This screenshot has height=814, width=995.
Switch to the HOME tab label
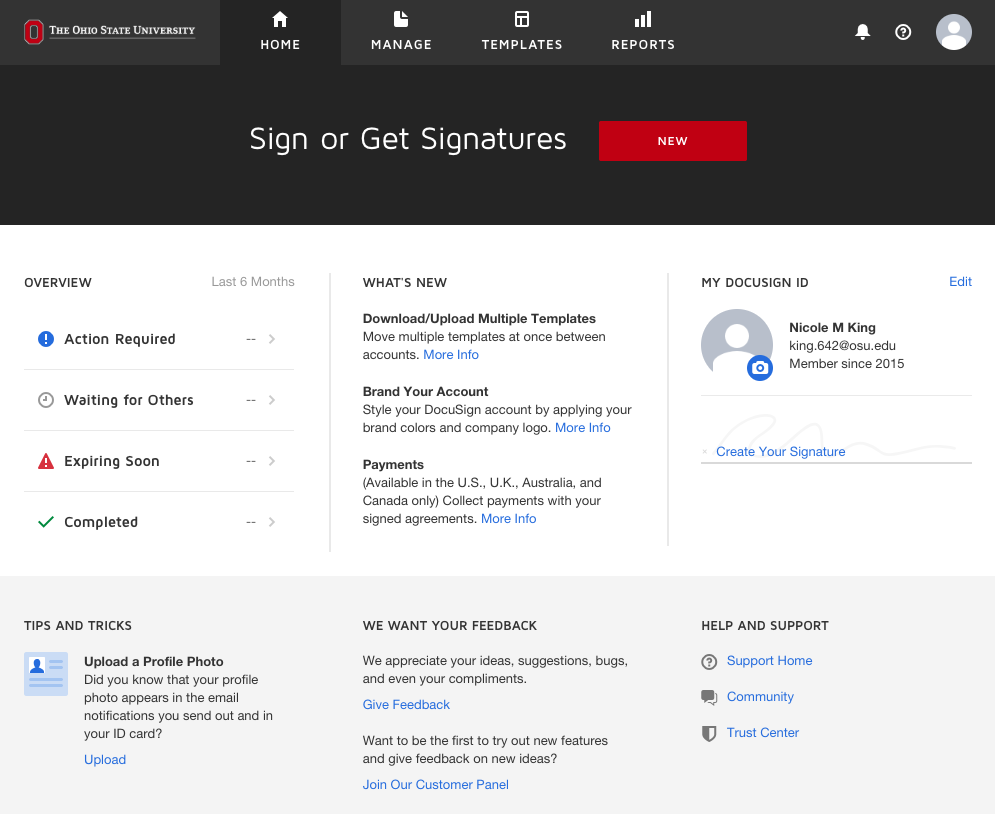[x=280, y=44]
